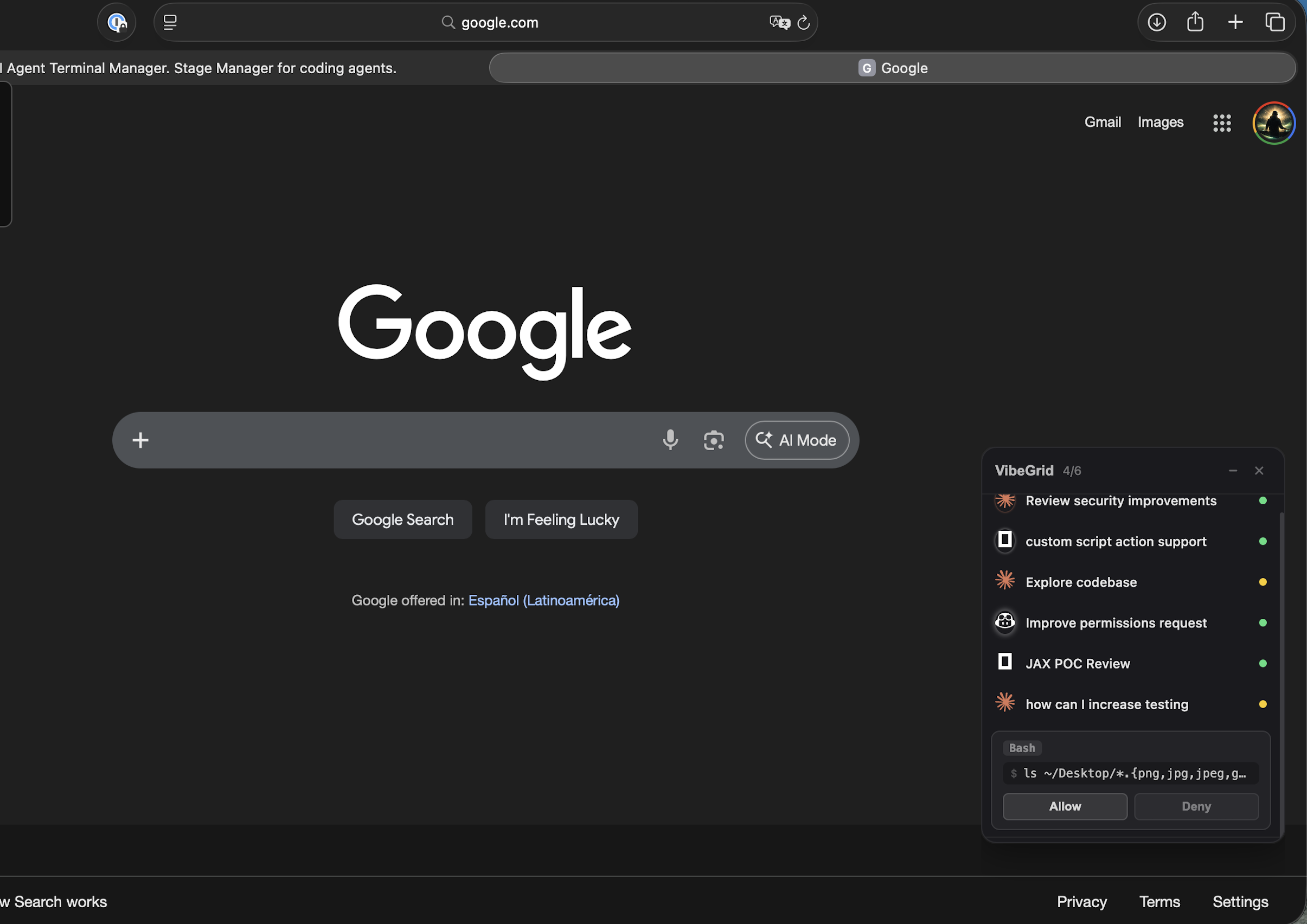Select the Explore codebase session in VibeGrid
This screenshot has height=924, width=1307.
[1080, 582]
